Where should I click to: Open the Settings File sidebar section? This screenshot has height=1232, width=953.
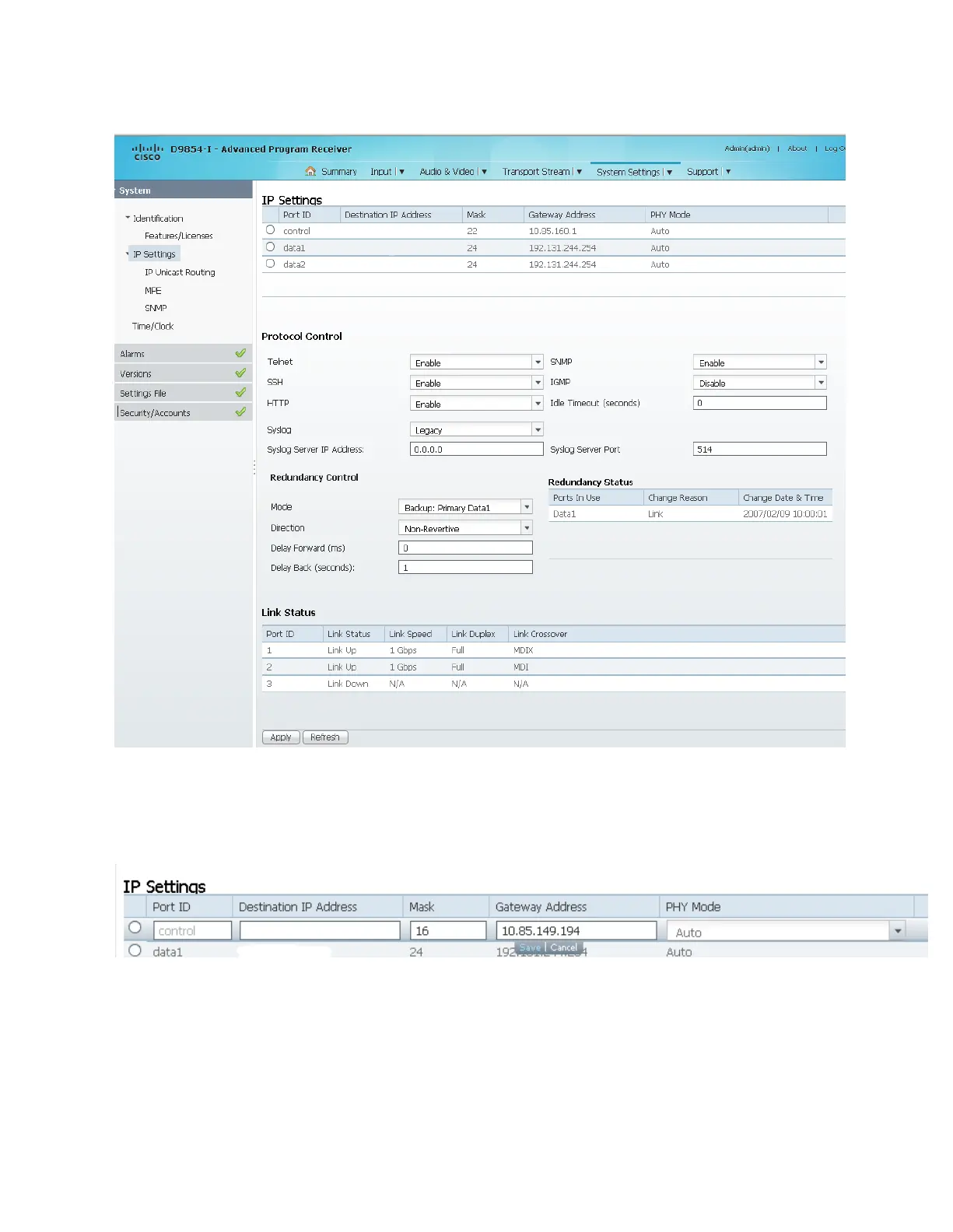click(183, 393)
